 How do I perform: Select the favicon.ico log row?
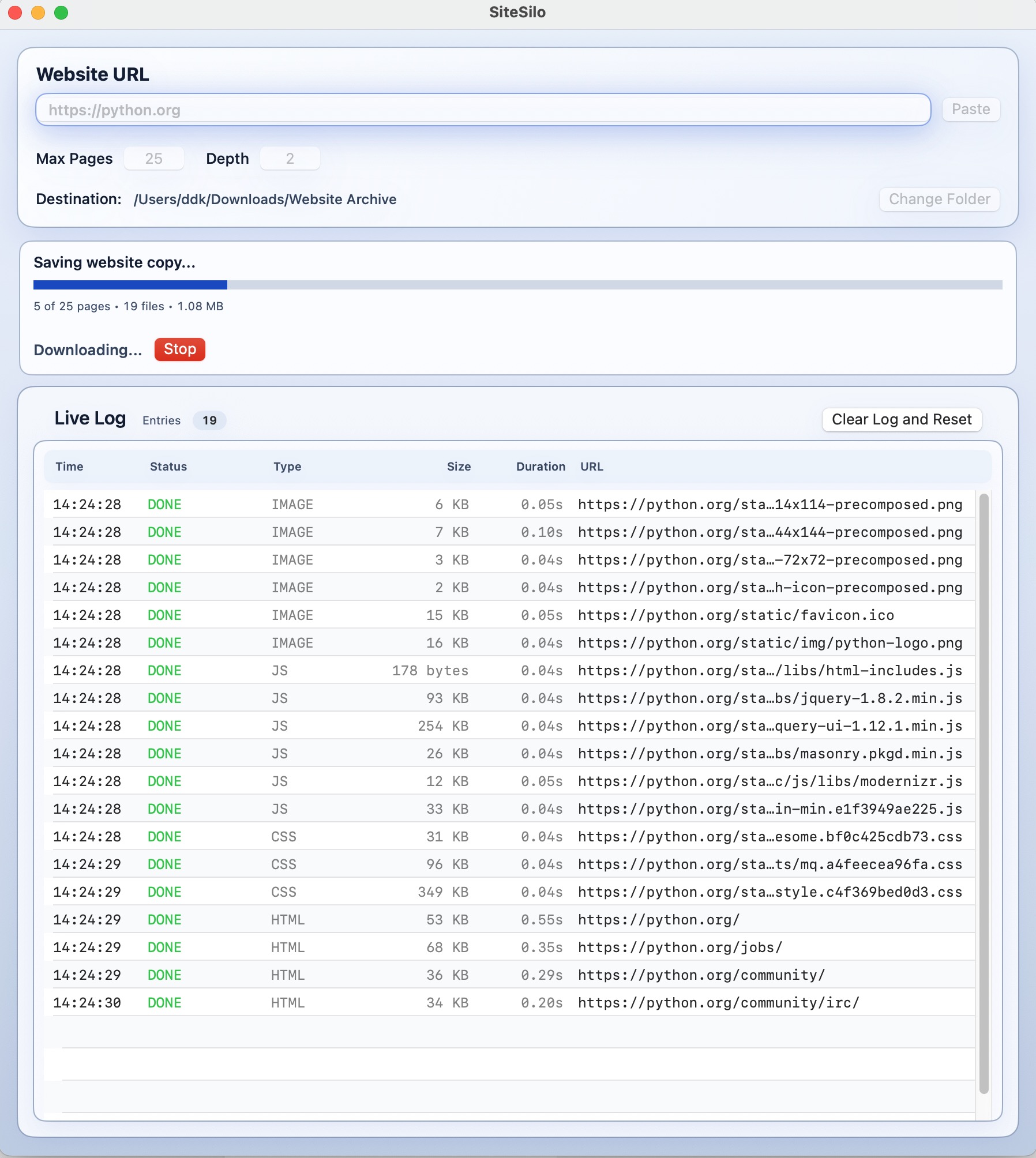pos(509,615)
